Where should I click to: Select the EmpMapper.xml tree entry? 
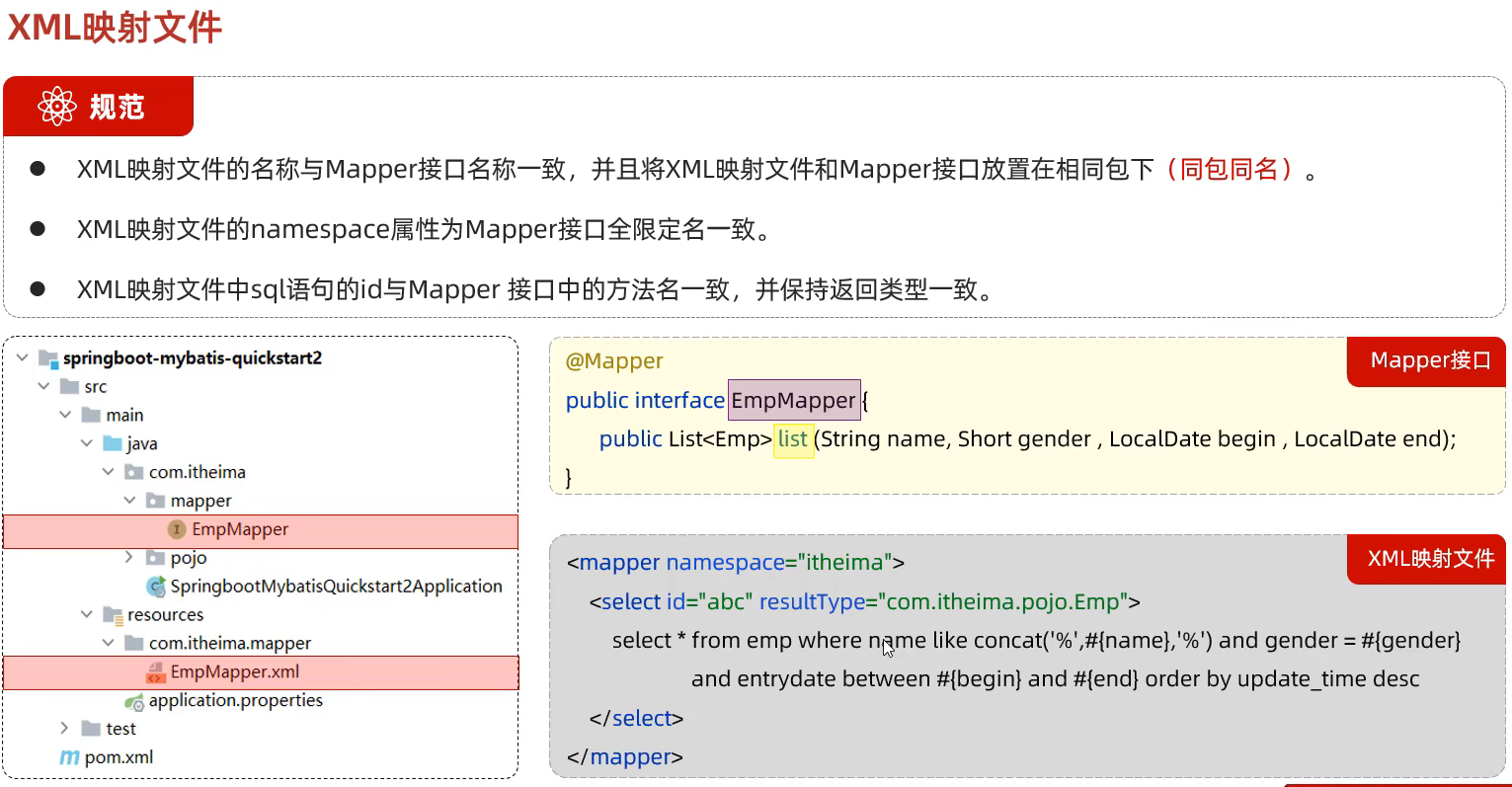234,672
